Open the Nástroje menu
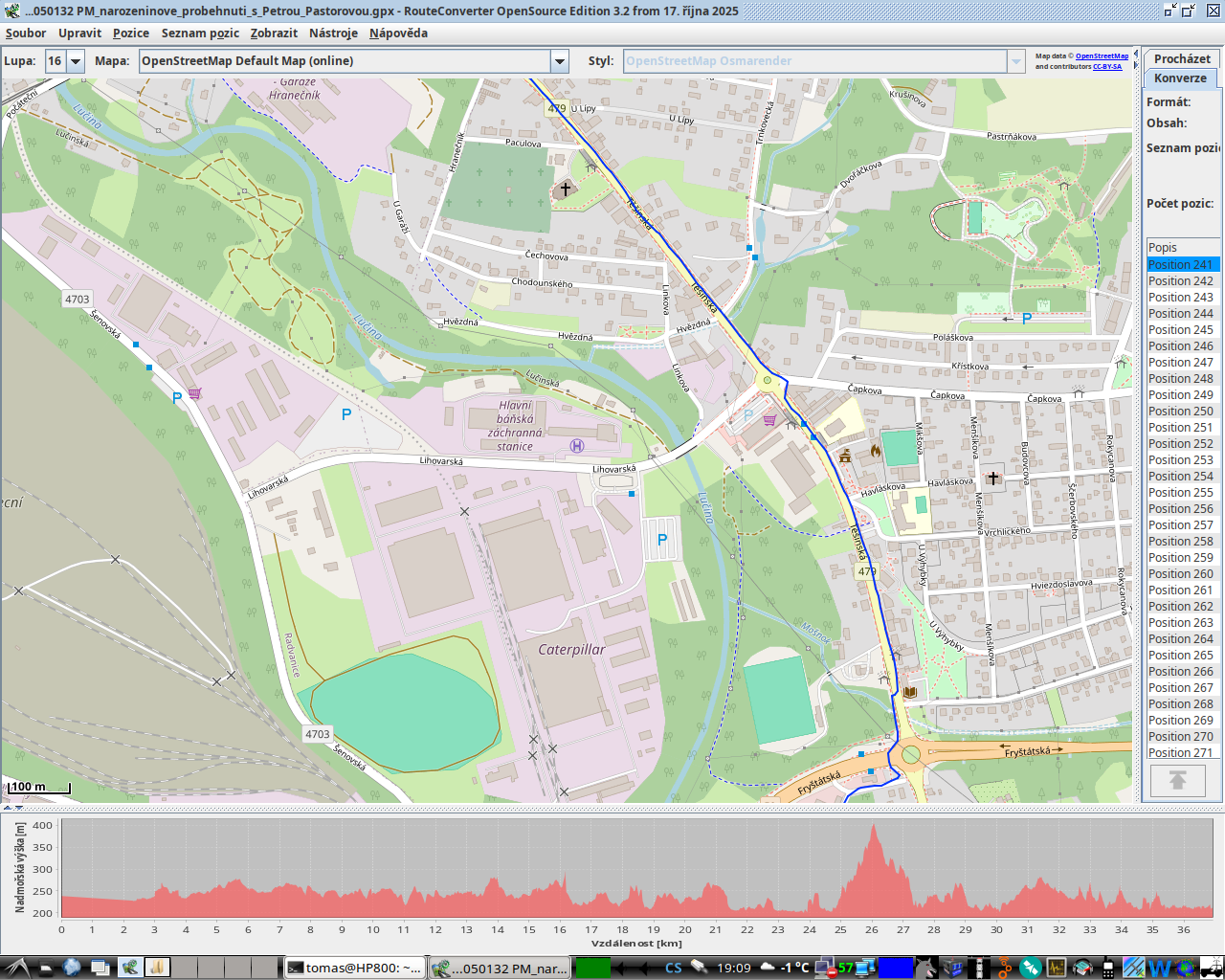1225x980 pixels. [333, 33]
